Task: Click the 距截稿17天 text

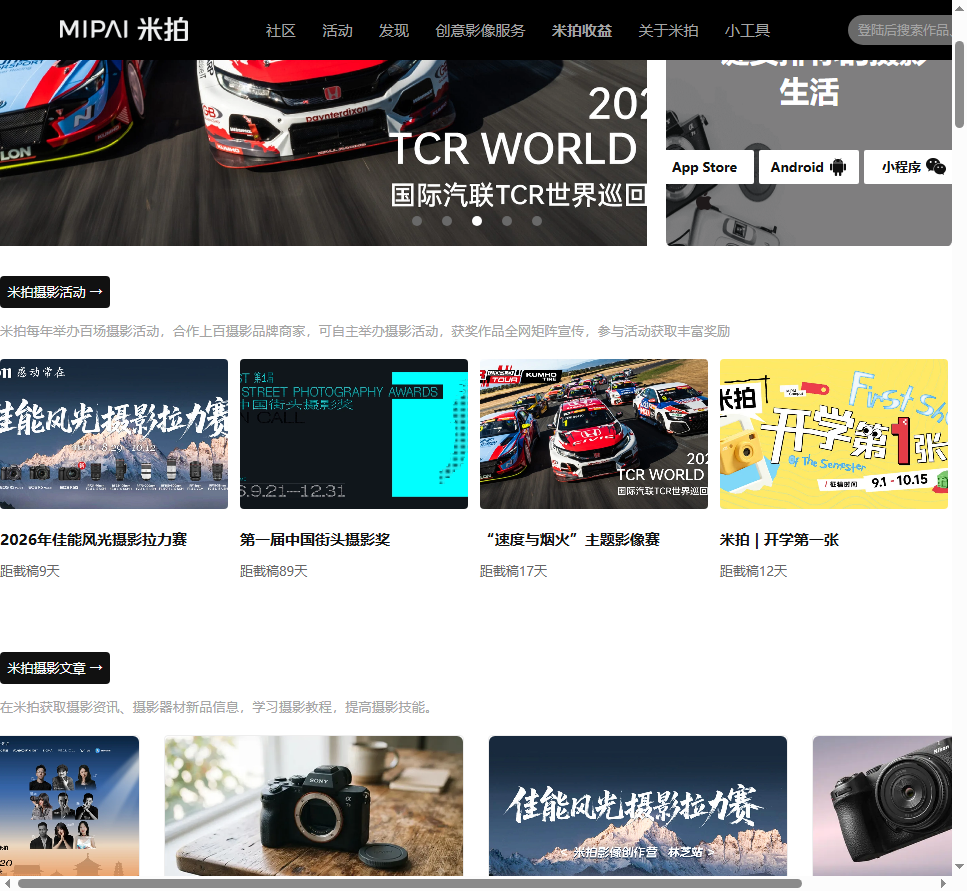Action: (514, 572)
